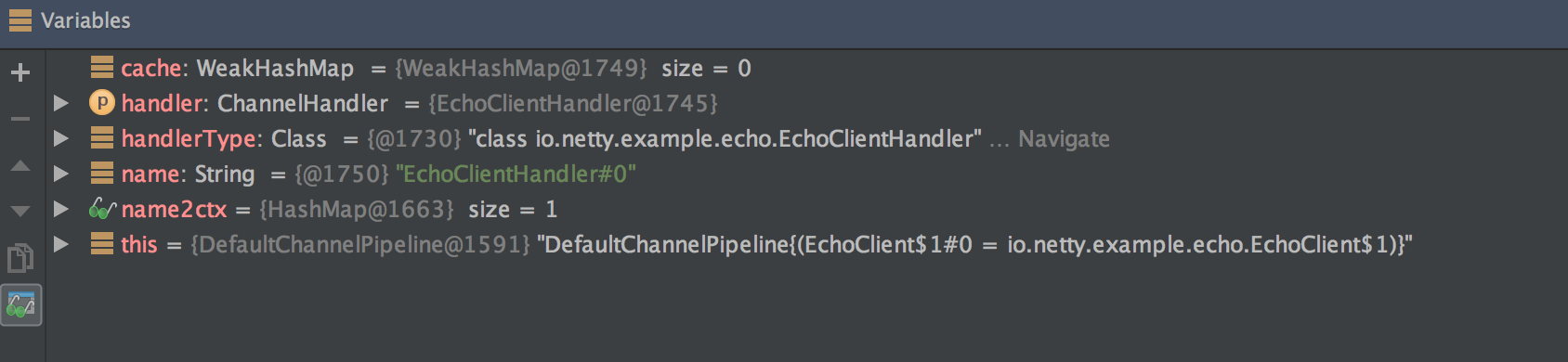This screenshot has height=362, width=1568.
Task: Click the glasses watch icon for name2ctx
Action: coord(101,209)
